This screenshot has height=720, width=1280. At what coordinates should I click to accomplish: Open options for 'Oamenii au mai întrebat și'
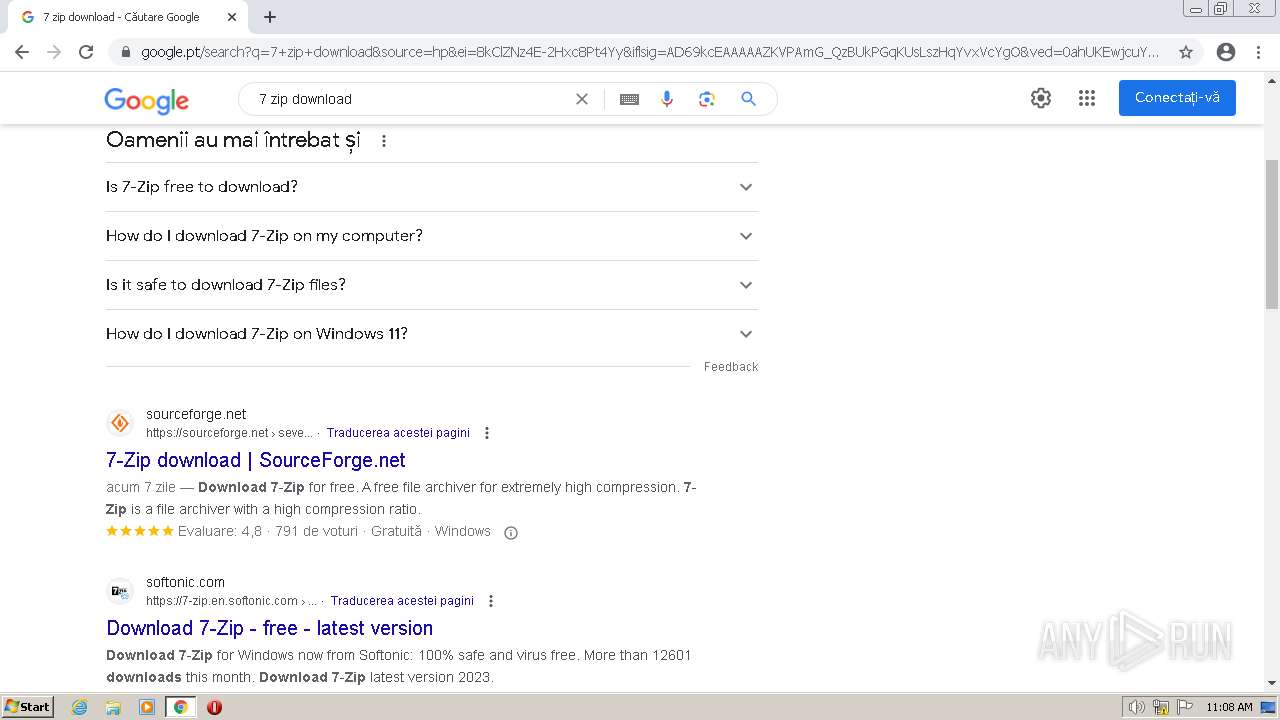pos(384,141)
